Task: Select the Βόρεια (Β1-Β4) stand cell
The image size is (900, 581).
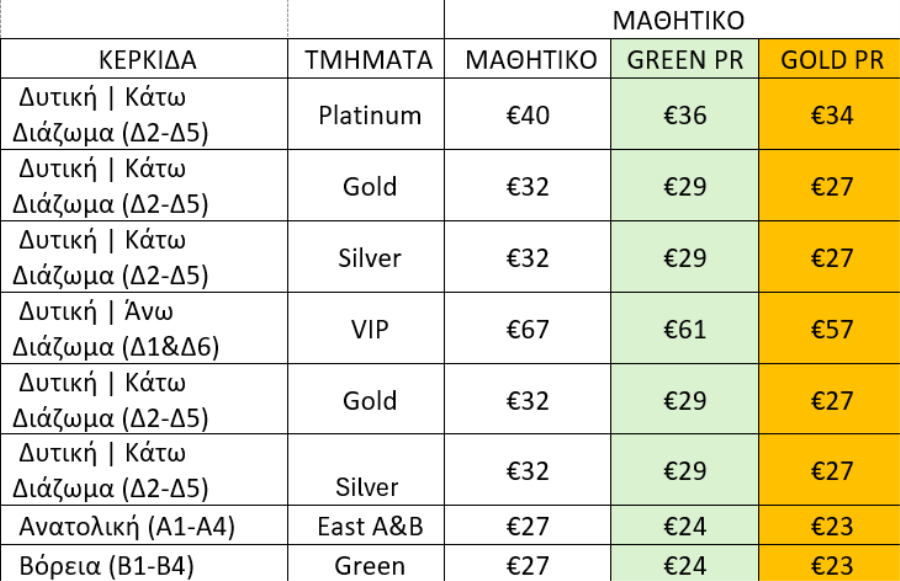Action: [144, 564]
